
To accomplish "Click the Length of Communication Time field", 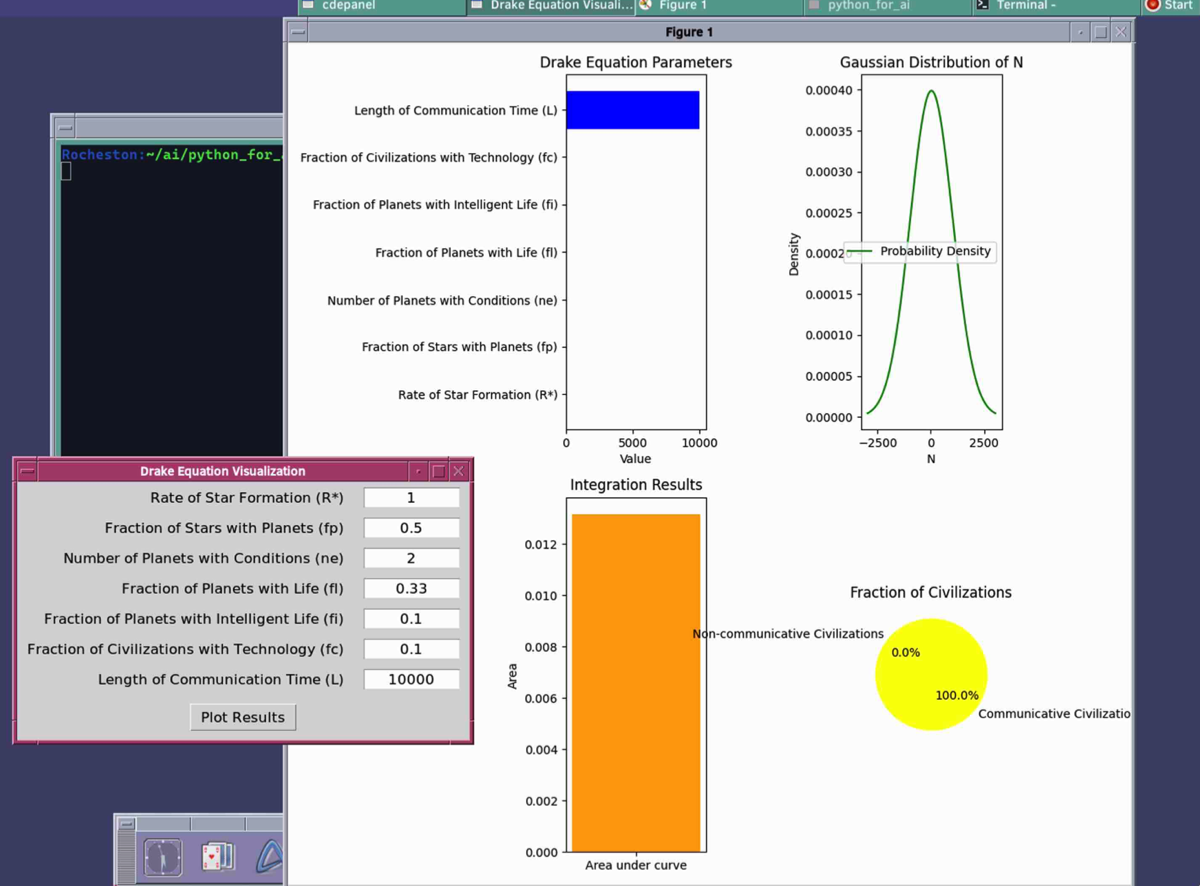I will coord(411,679).
